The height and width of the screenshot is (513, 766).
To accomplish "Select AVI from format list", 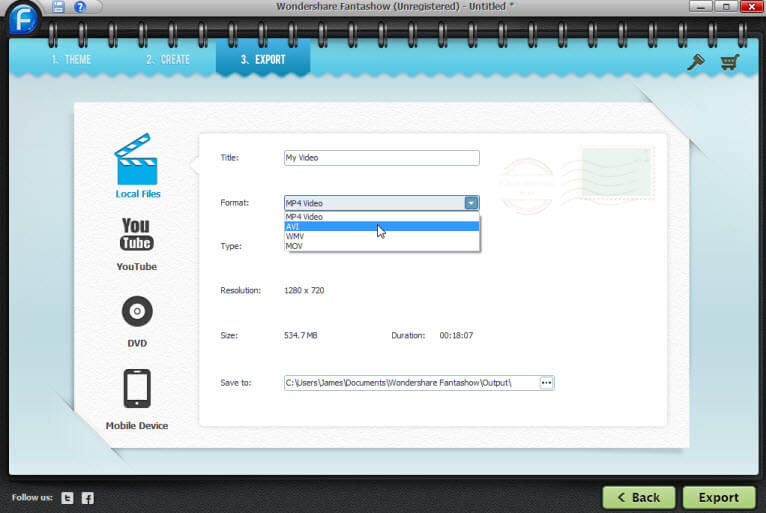I will point(382,226).
